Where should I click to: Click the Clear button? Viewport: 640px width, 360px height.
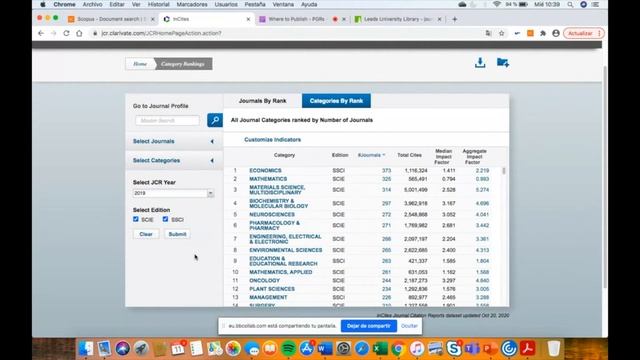coord(146,234)
